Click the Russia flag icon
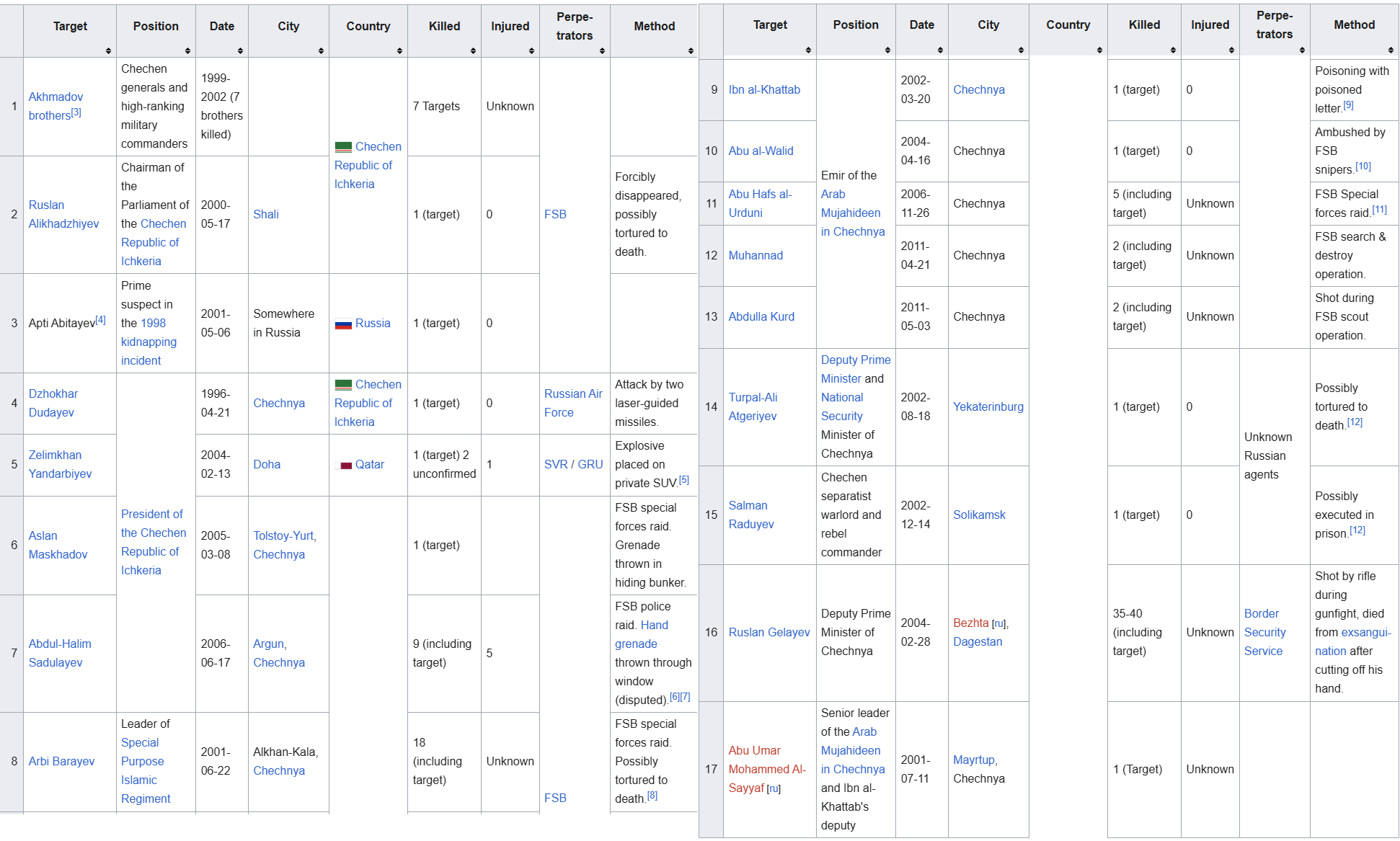 (343, 324)
